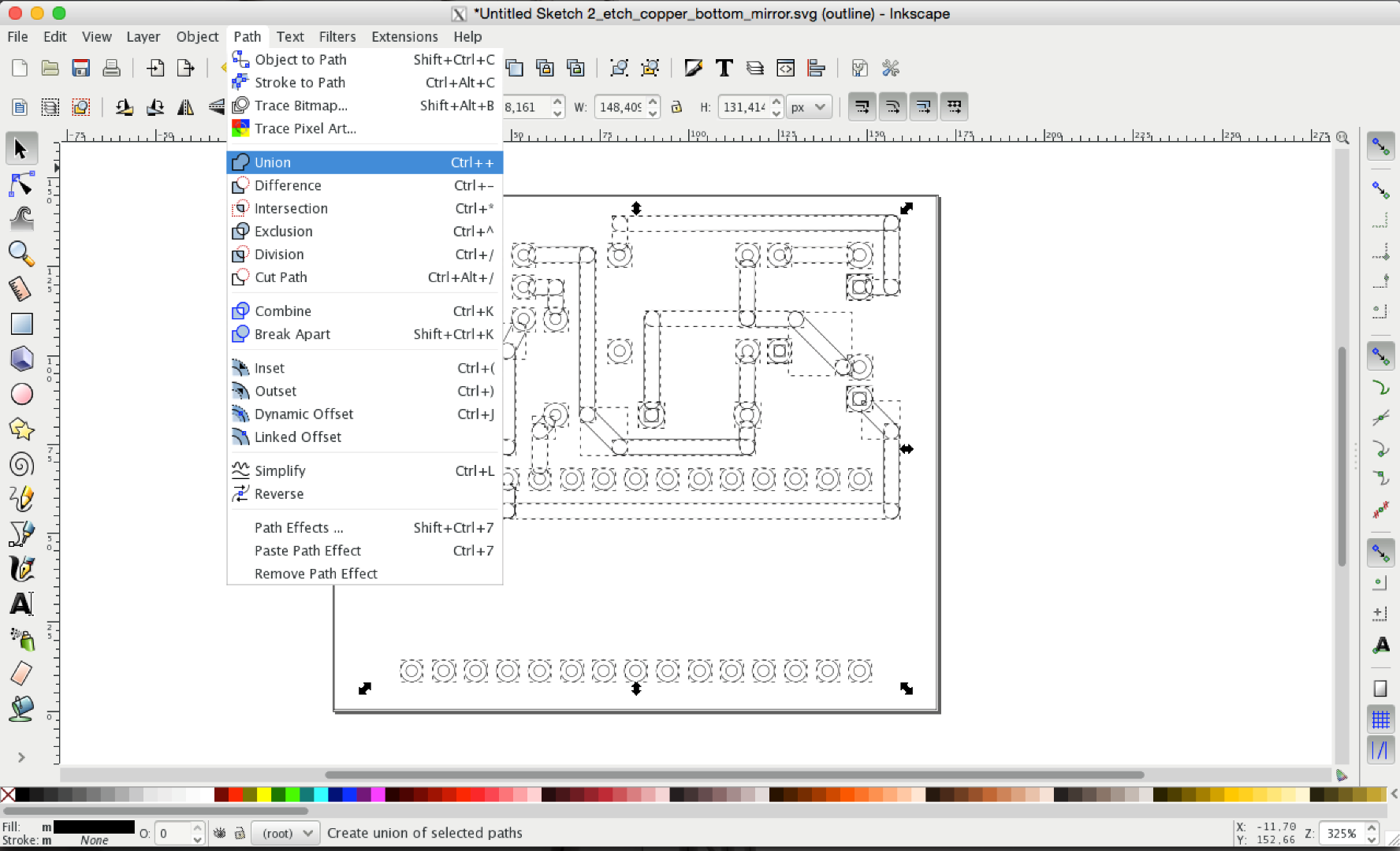Print the document

(112, 69)
